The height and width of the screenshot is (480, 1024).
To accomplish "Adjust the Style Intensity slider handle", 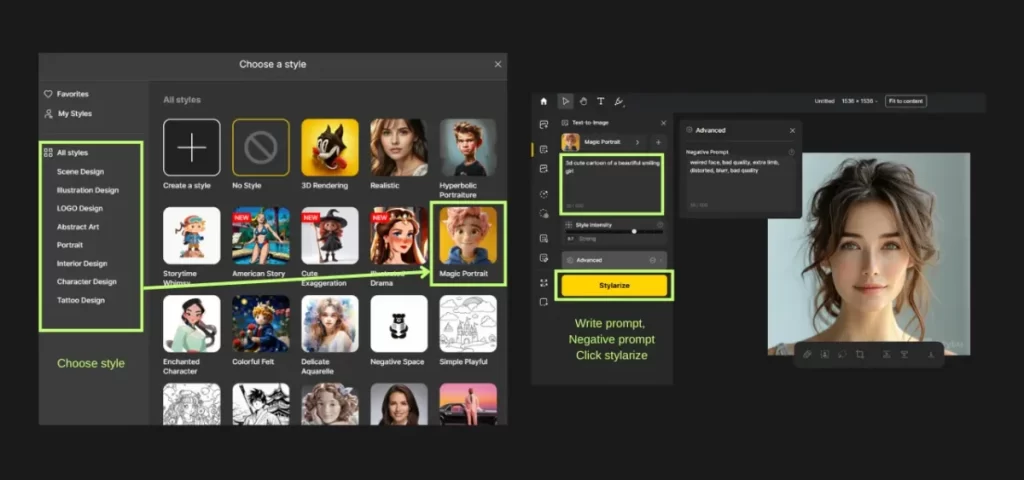I will [x=634, y=231].
